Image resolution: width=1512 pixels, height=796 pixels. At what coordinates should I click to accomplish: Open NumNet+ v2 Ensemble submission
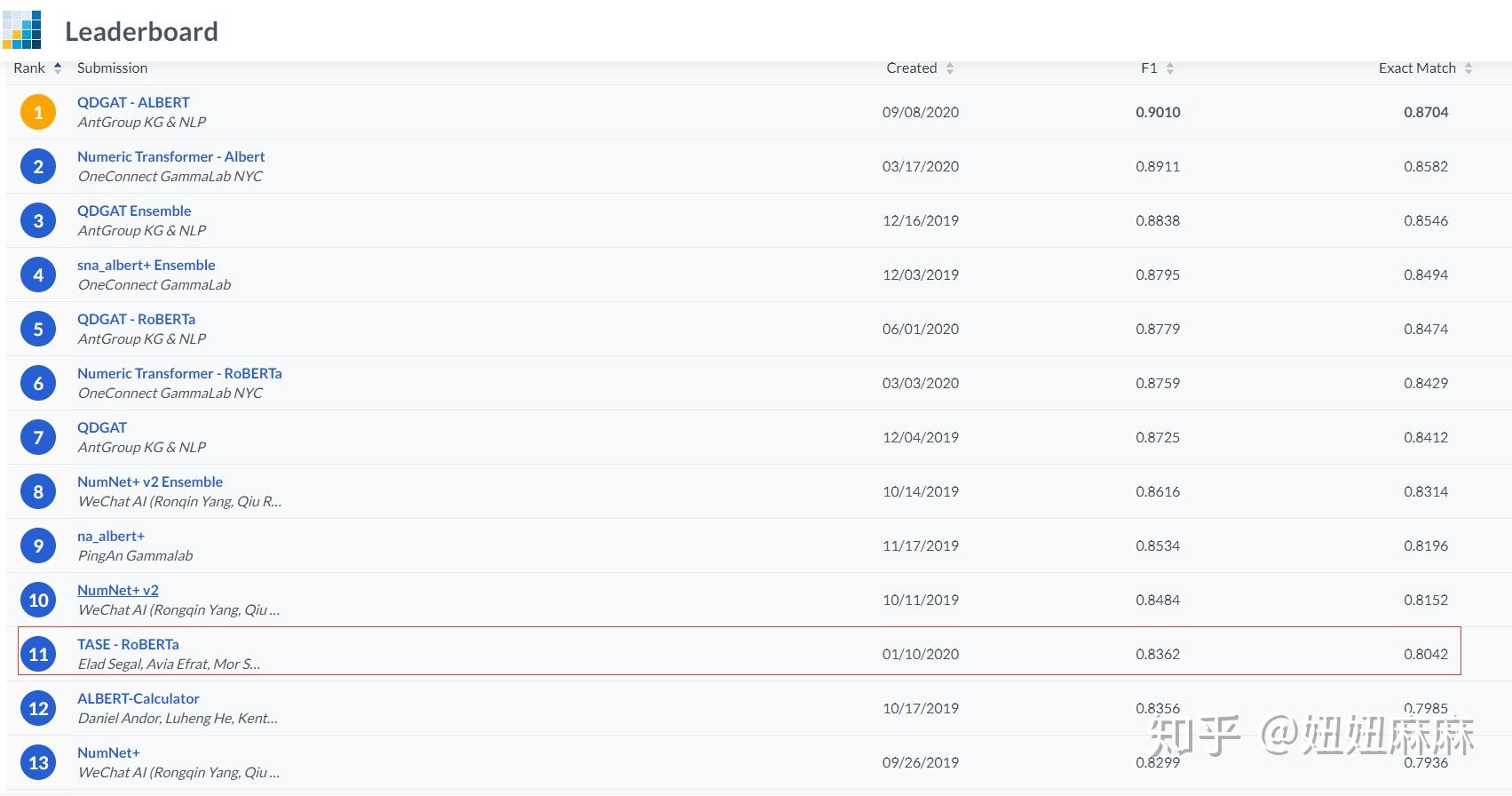pyautogui.click(x=150, y=482)
